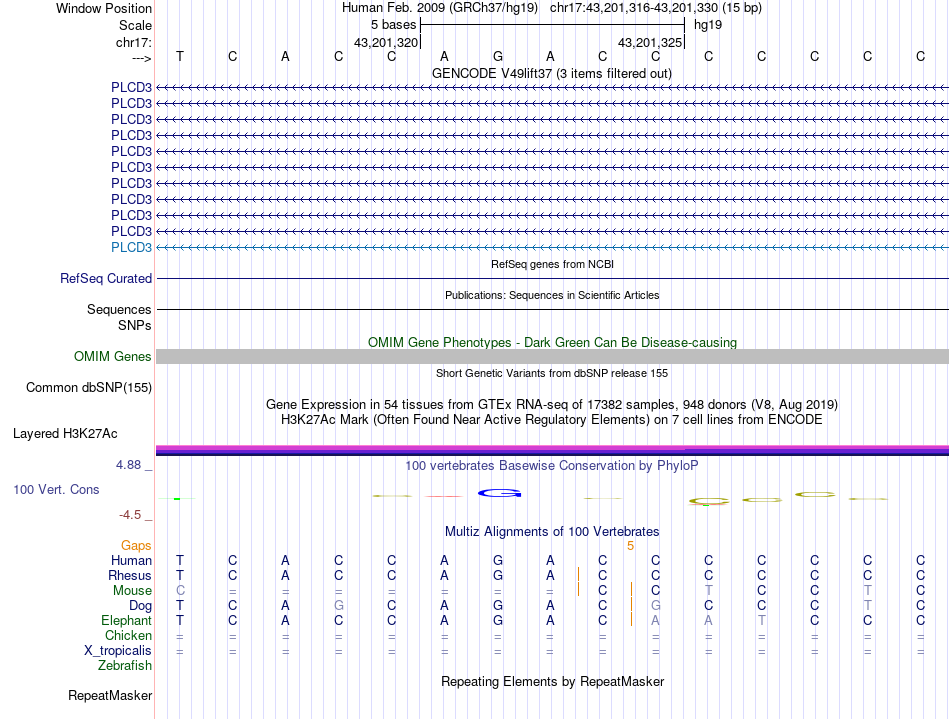Screen dimensions: 950x719
Task: Click the ---> strand direction arrow label
Action: (x=142, y=58)
